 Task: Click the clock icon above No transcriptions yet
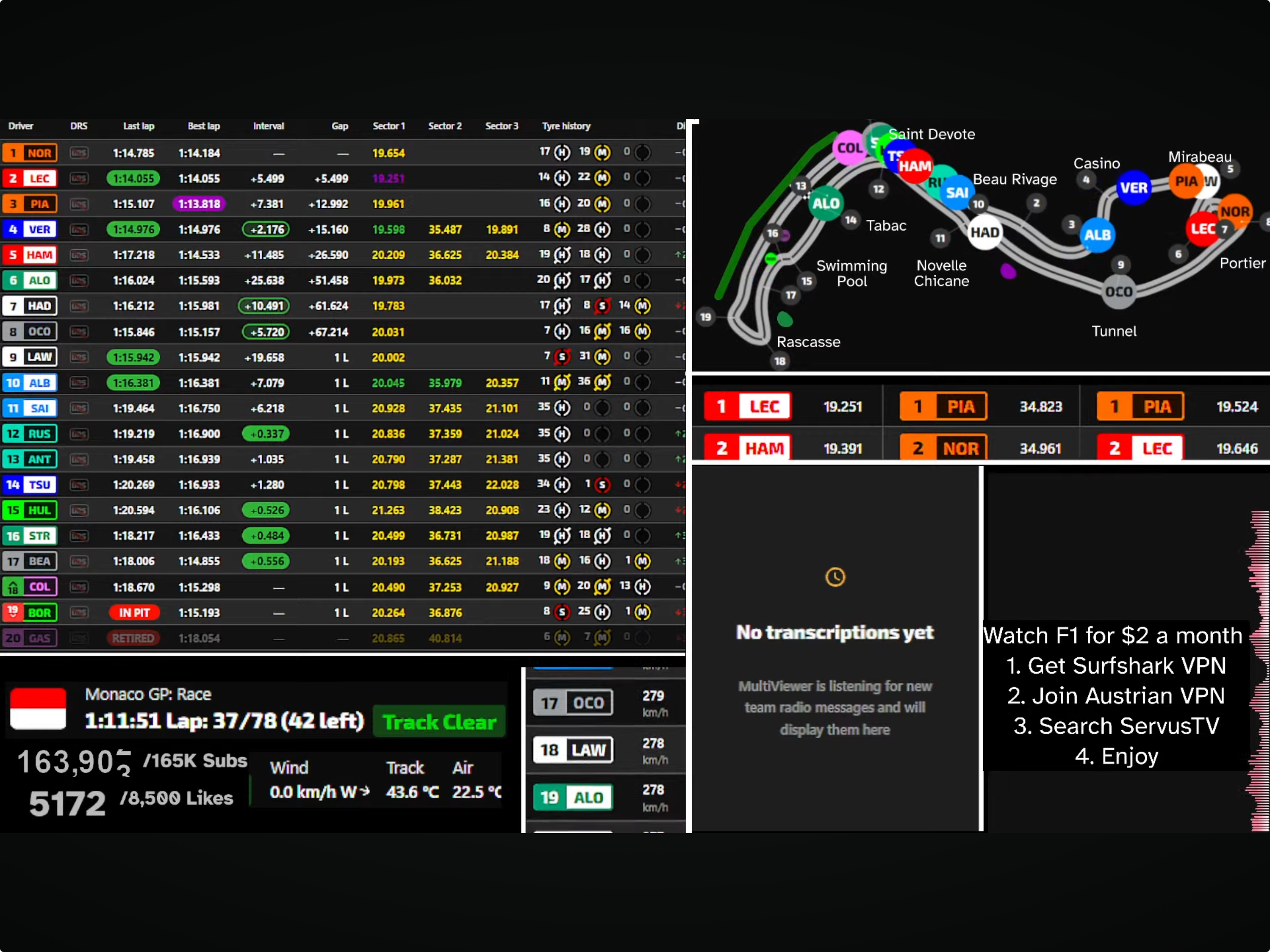tap(835, 576)
